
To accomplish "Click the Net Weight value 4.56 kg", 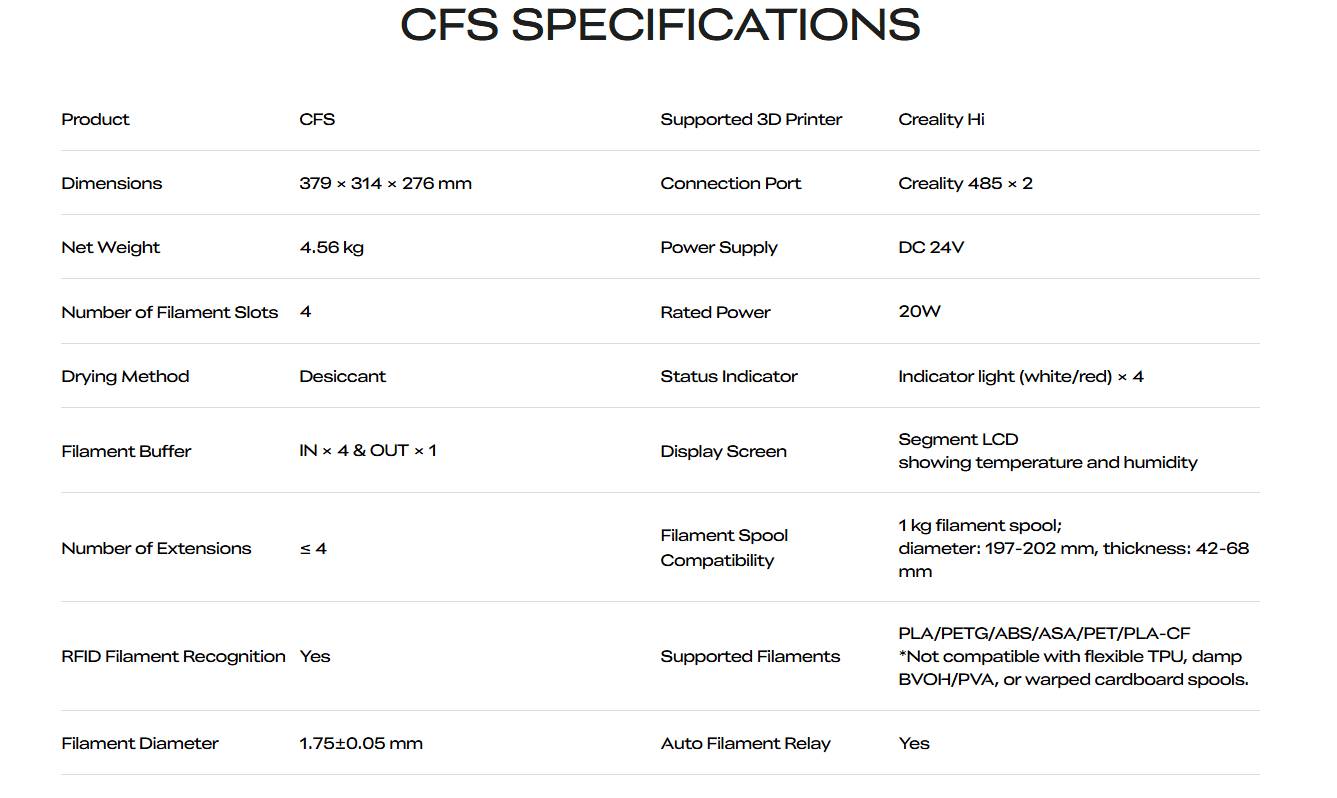I will tap(331, 247).
